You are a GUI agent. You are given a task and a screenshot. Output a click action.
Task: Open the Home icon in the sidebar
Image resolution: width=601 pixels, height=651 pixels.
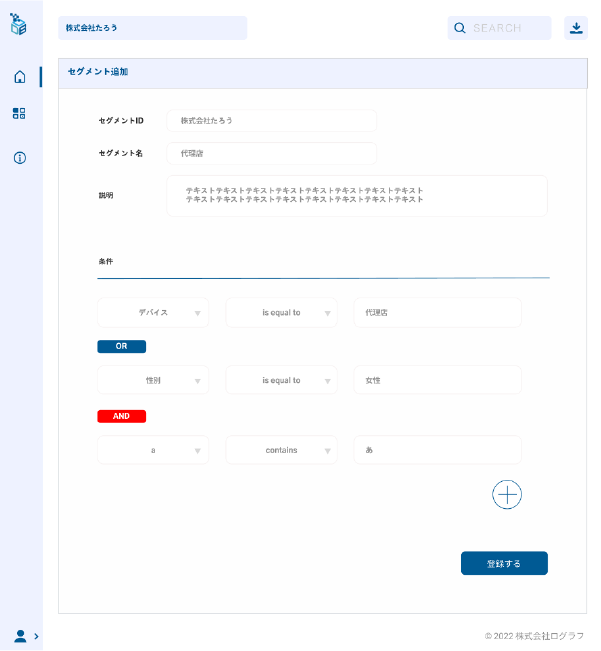click(x=20, y=77)
